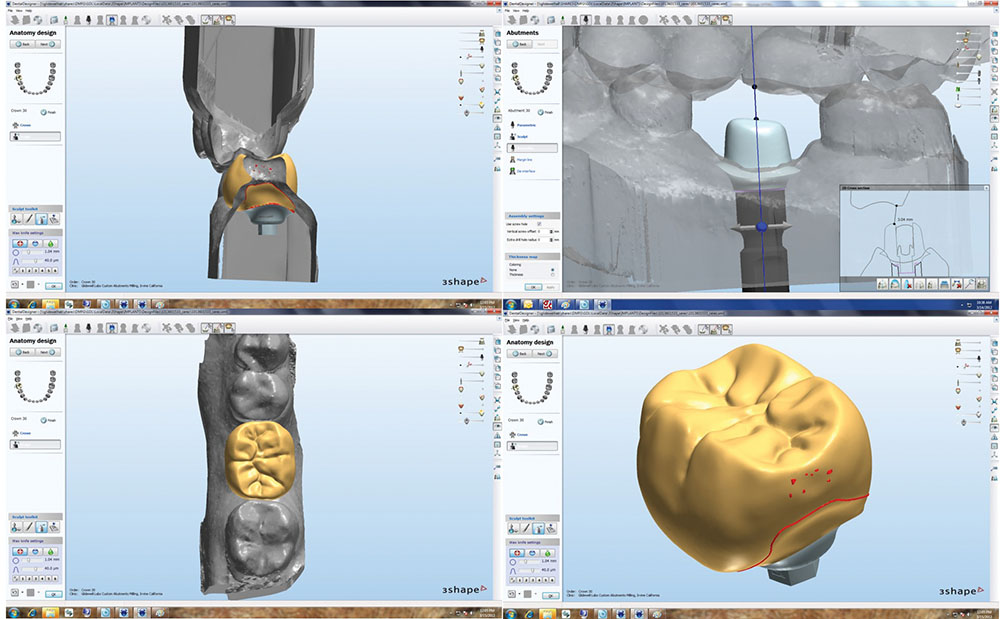The image size is (1000, 619).
Task: Select the green Smooth wax tool
Action: pyautogui.click(x=48, y=242)
